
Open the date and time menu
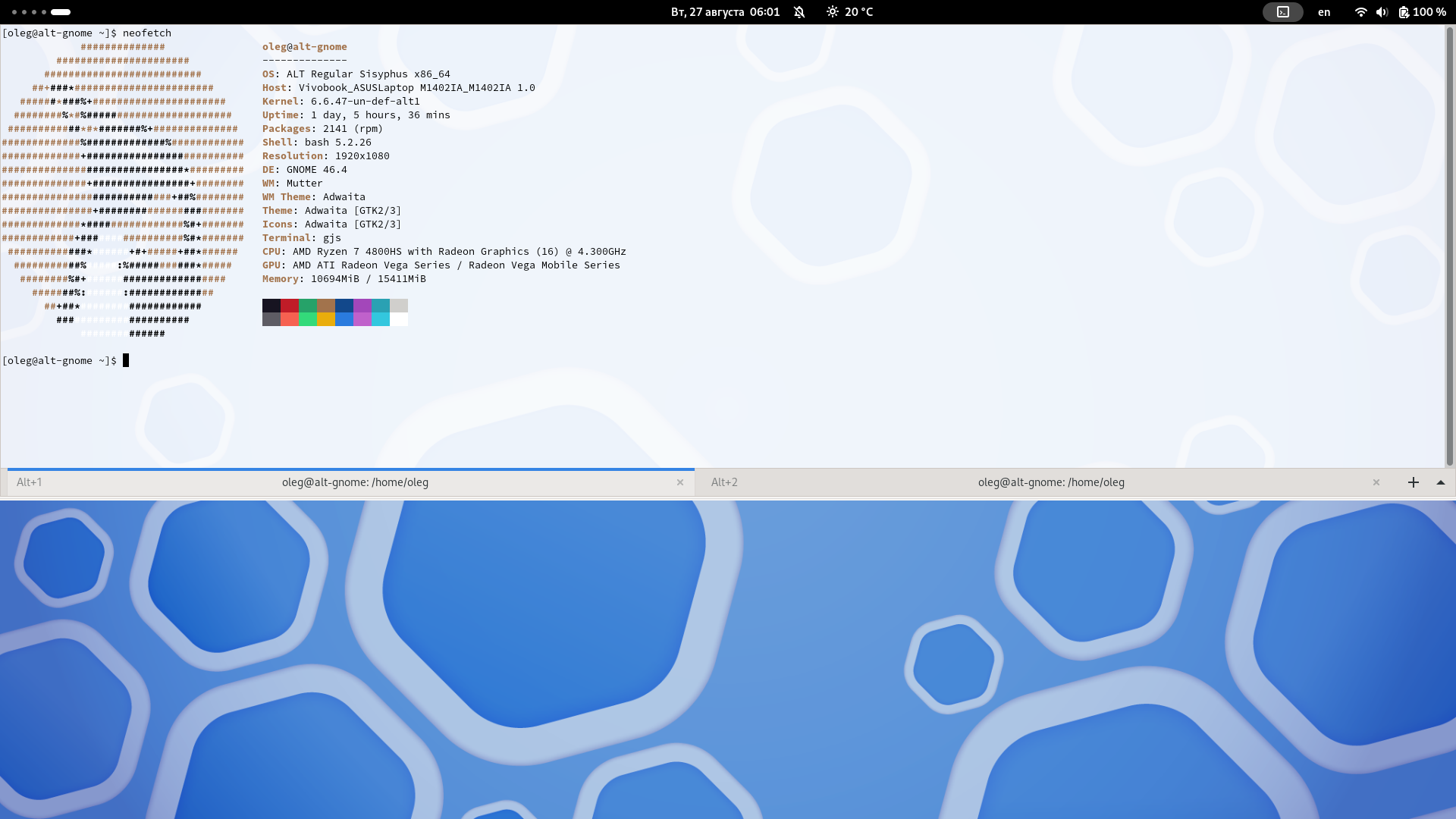pos(725,12)
